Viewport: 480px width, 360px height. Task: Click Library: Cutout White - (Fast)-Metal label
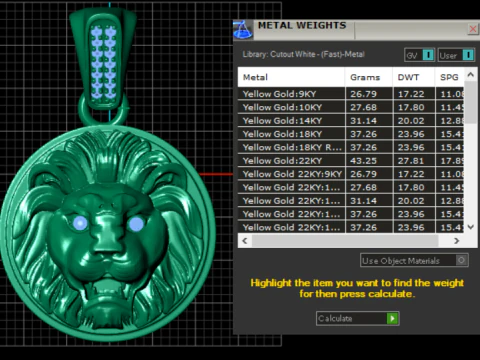(x=304, y=54)
